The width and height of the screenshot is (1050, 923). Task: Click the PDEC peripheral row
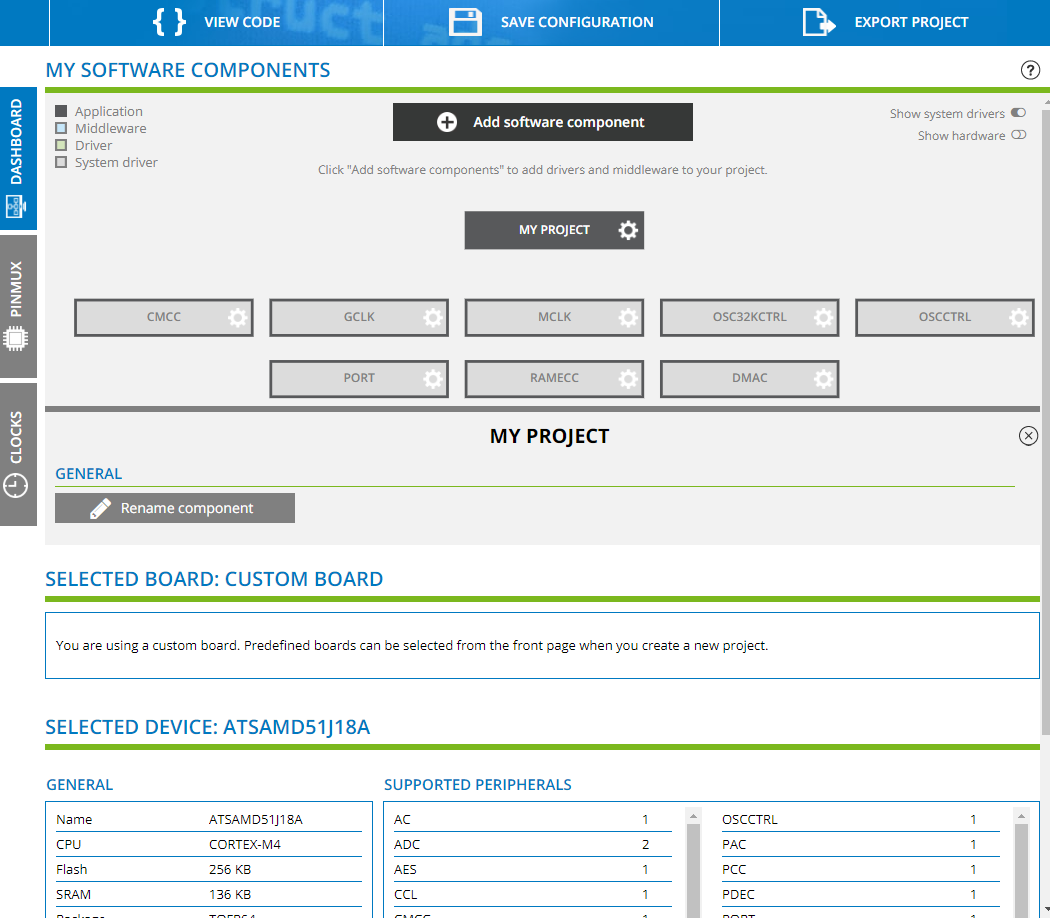coord(860,894)
